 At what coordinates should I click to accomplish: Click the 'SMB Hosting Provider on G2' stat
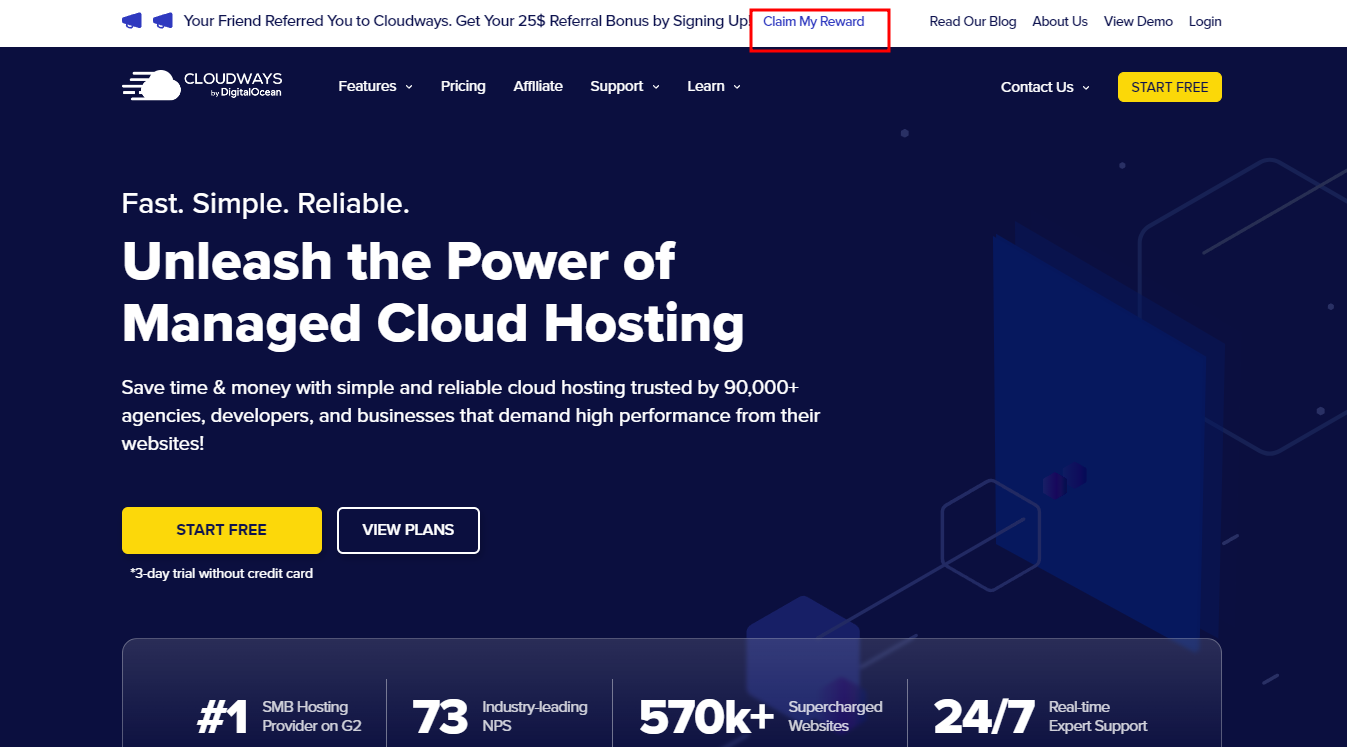click(x=312, y=716)
